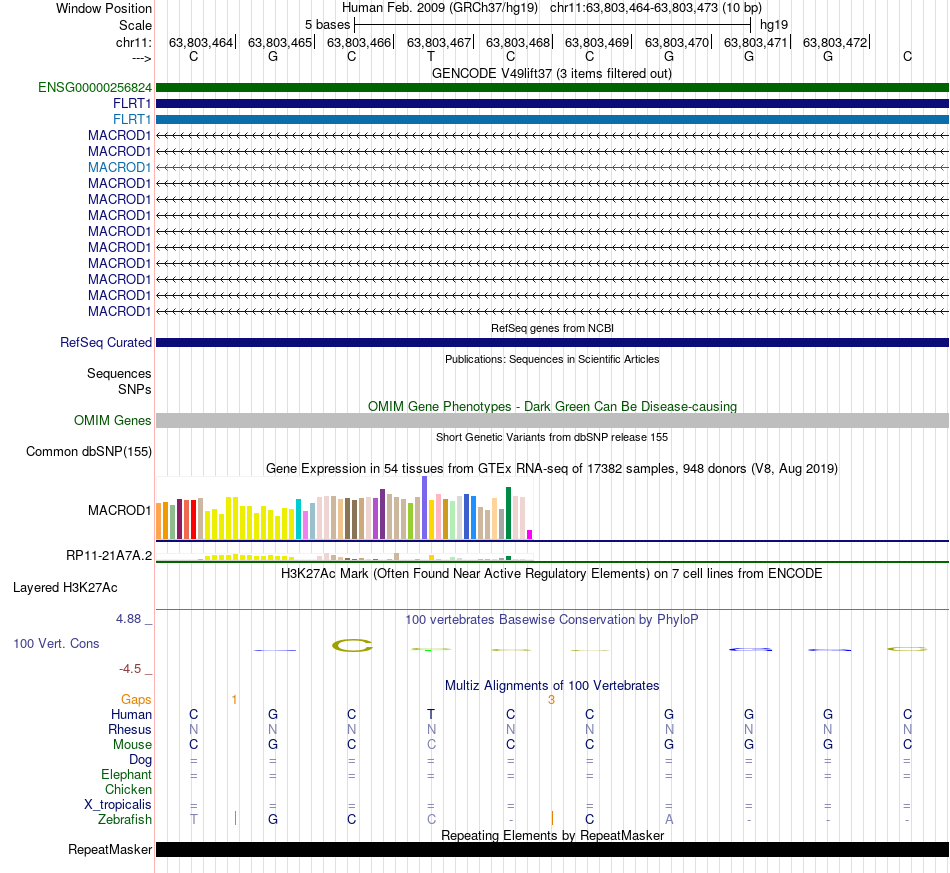Click the T base in the Human alignment row

(x=431, y=715)
